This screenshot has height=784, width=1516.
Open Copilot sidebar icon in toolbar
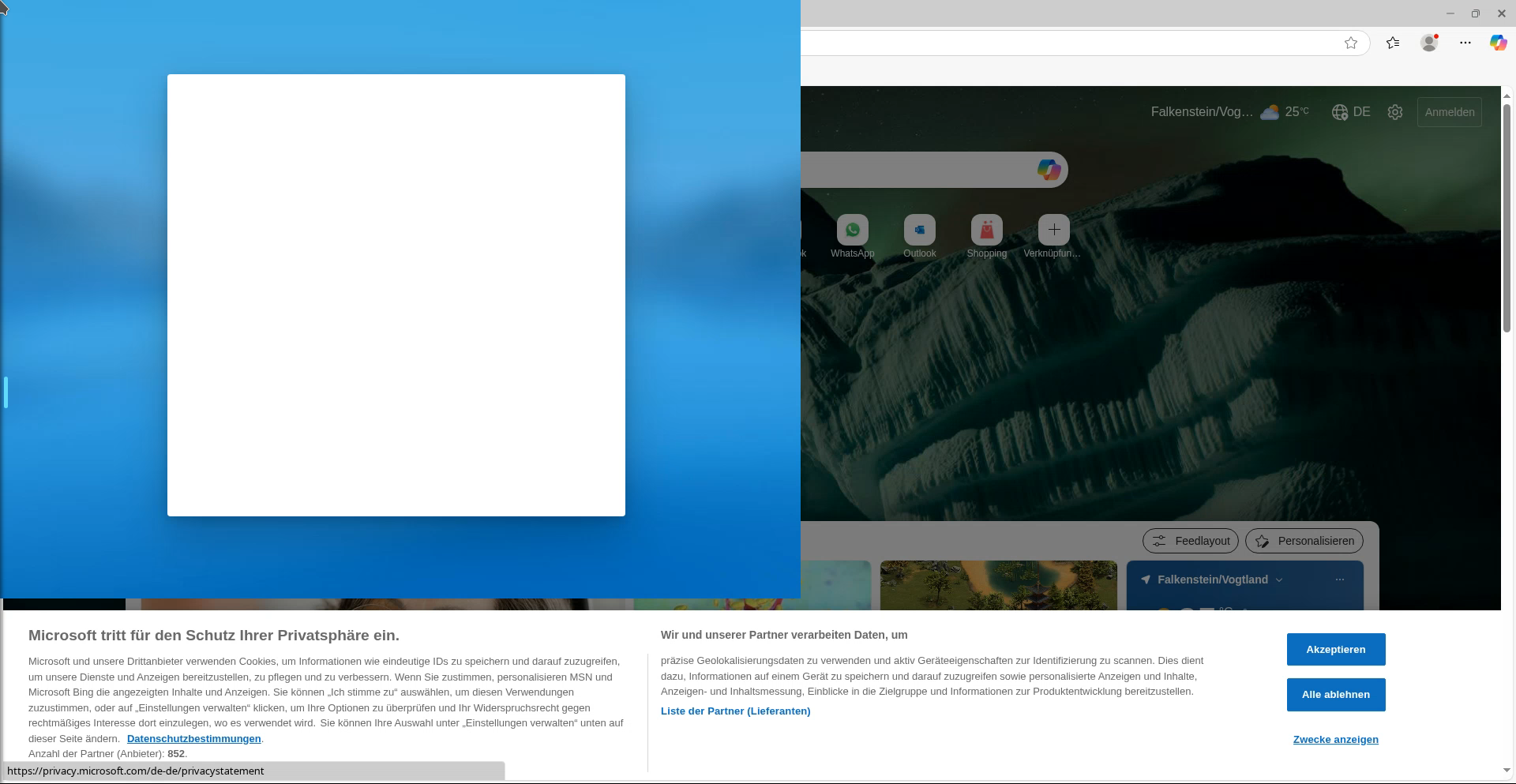[x=1498, y=43]
